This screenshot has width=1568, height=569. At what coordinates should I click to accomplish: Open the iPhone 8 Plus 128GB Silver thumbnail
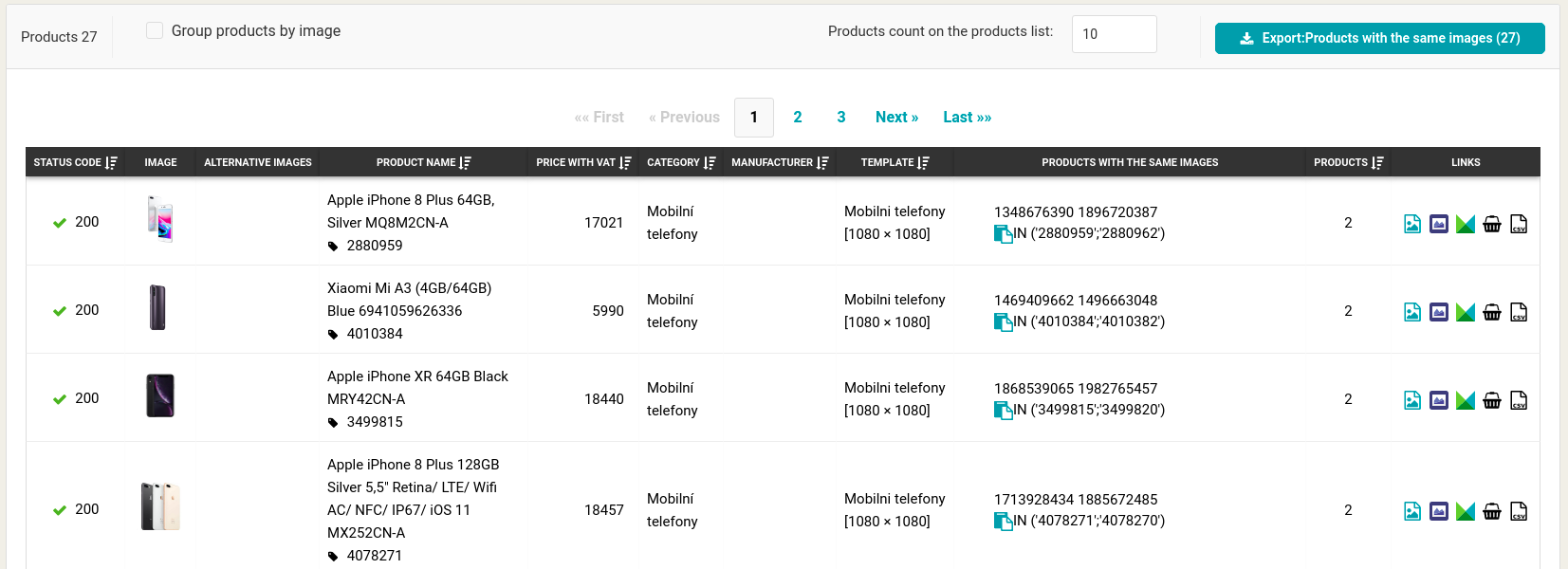click(160, 506)
